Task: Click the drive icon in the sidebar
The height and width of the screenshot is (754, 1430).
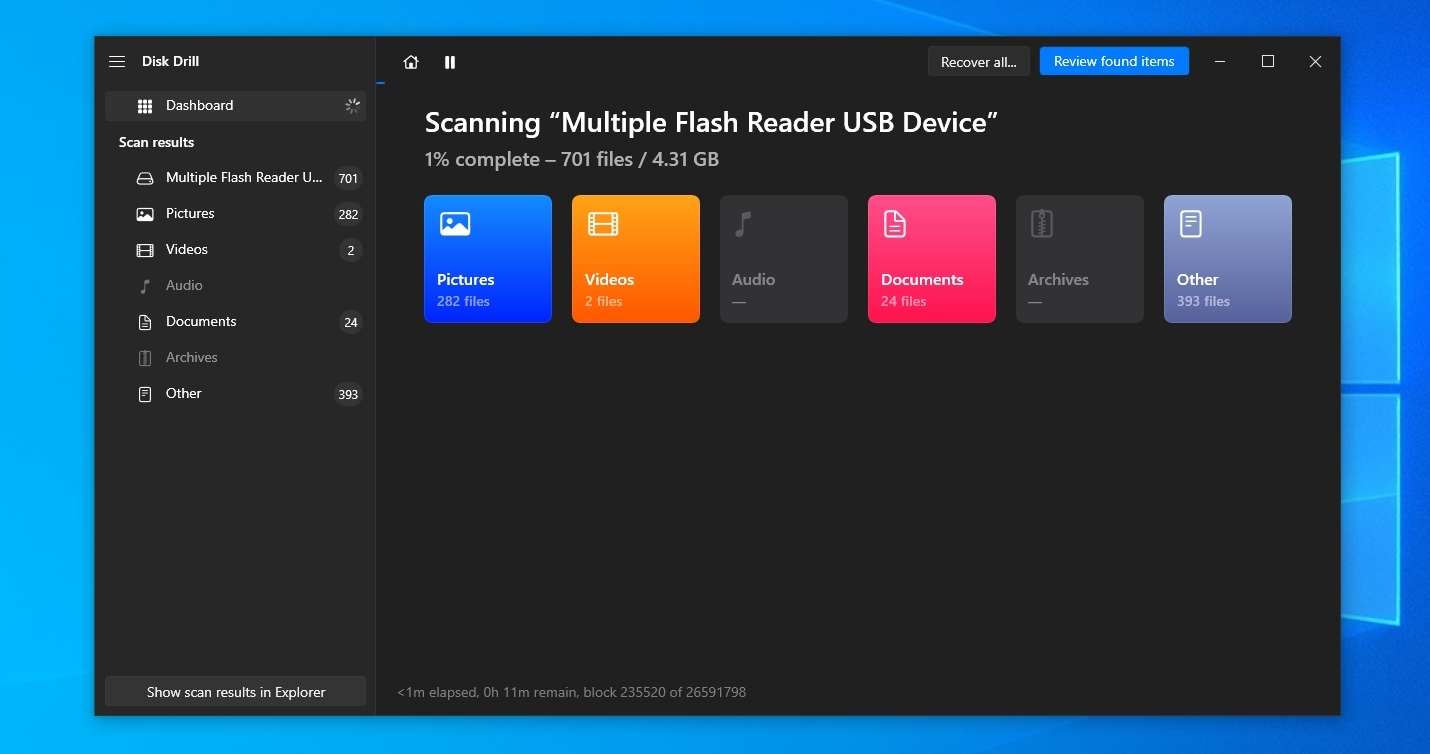Action: click(x=145, y=178)
